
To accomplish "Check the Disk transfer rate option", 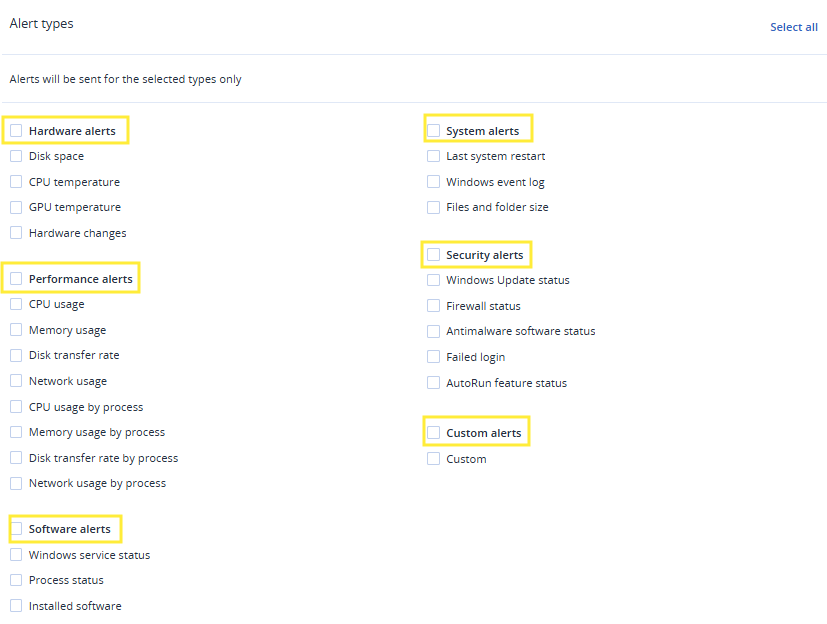I will (x=16, y=355).
